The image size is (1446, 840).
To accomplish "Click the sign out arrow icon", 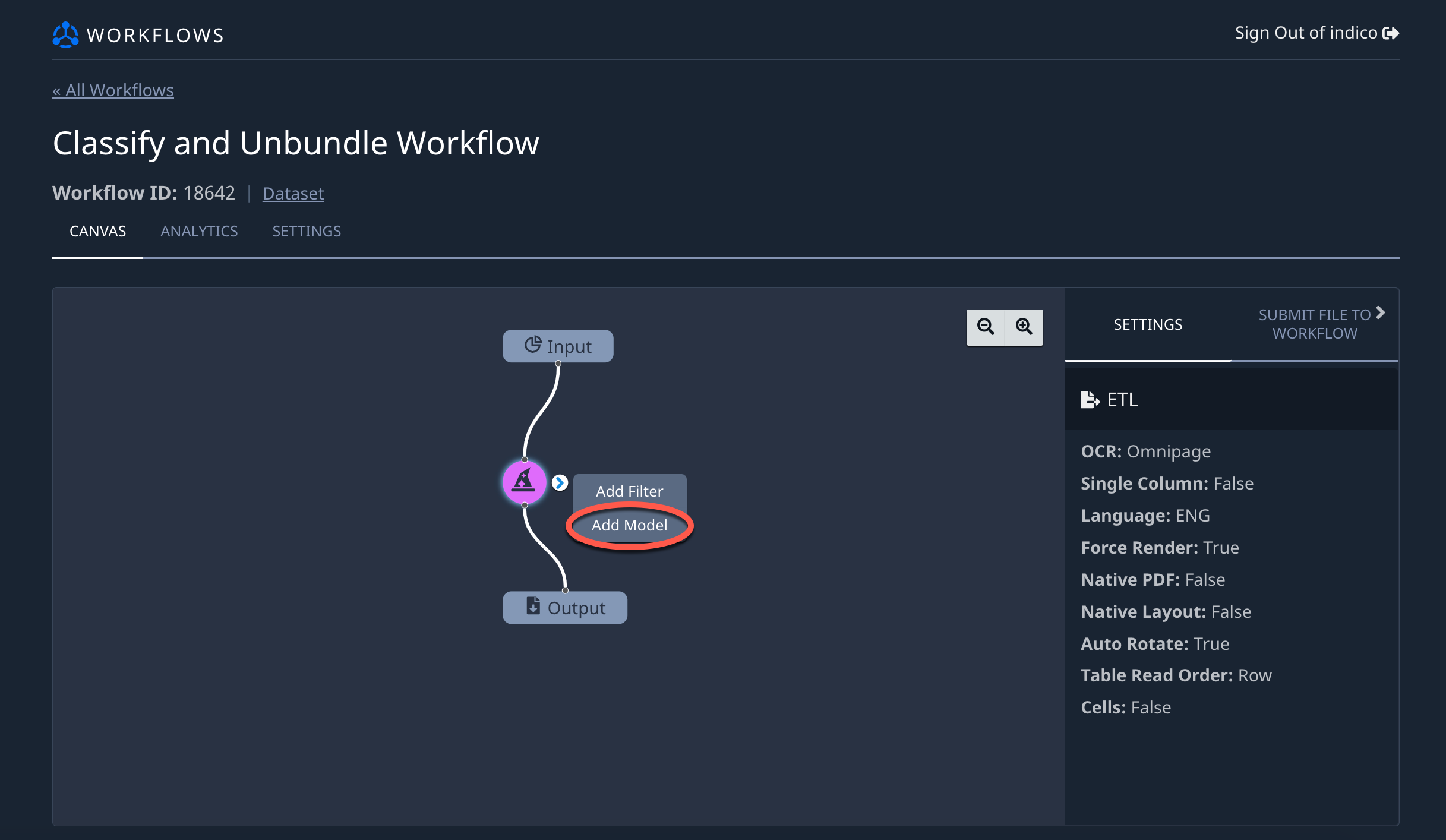I will 1391,33.
